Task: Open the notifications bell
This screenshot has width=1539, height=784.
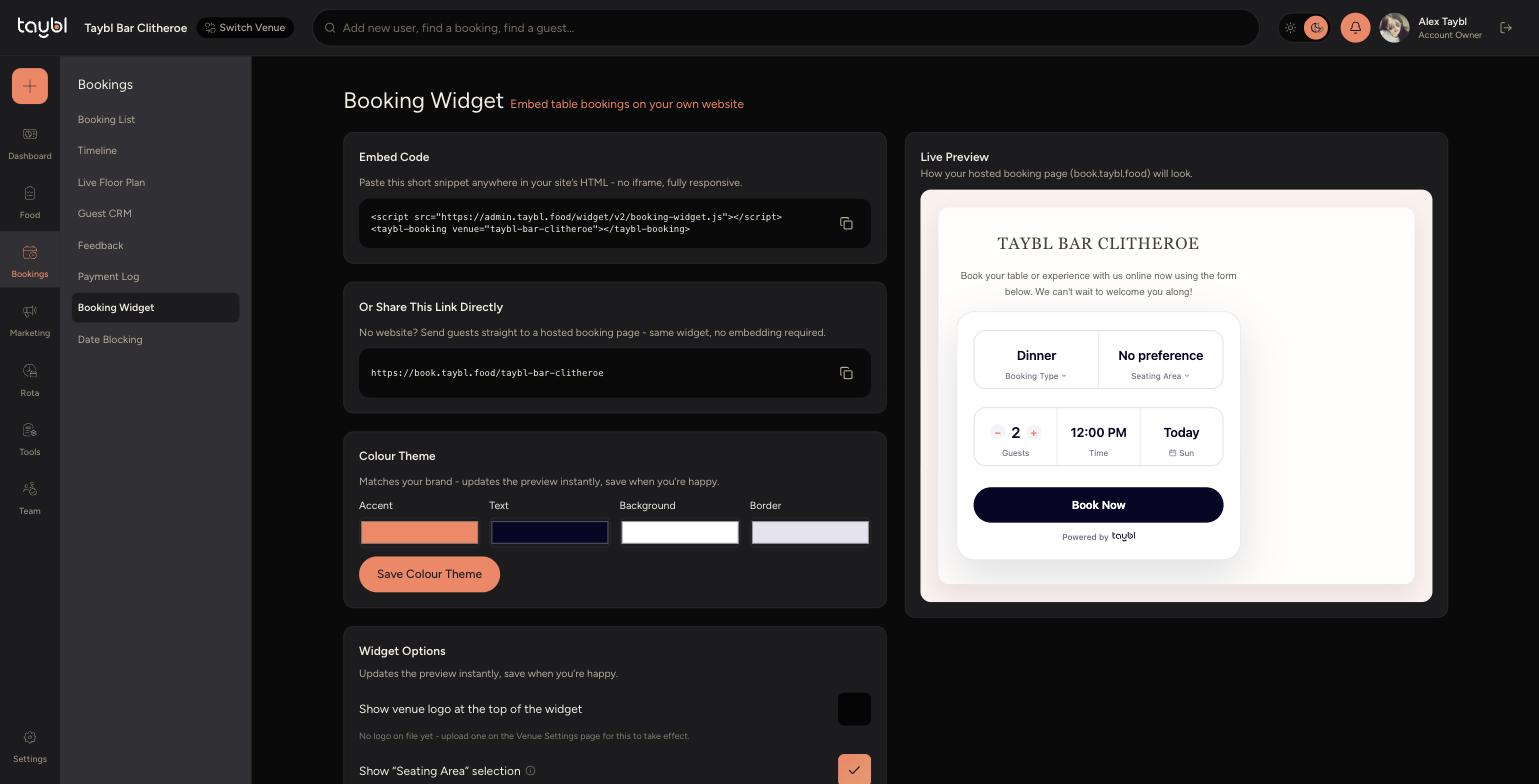Action: click(1355, 28)
